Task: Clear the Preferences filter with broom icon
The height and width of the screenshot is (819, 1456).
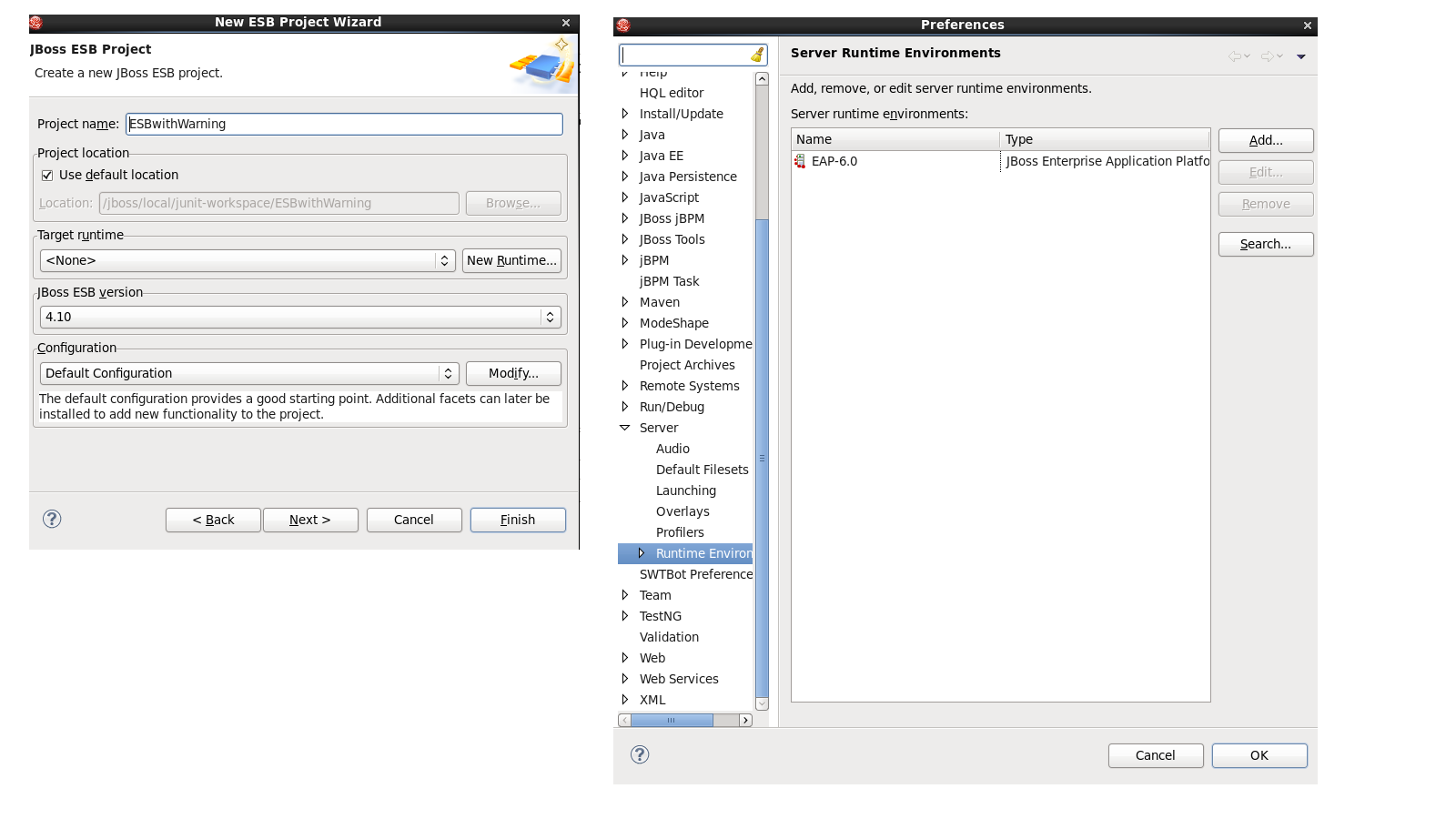Action: coord(757,56)
